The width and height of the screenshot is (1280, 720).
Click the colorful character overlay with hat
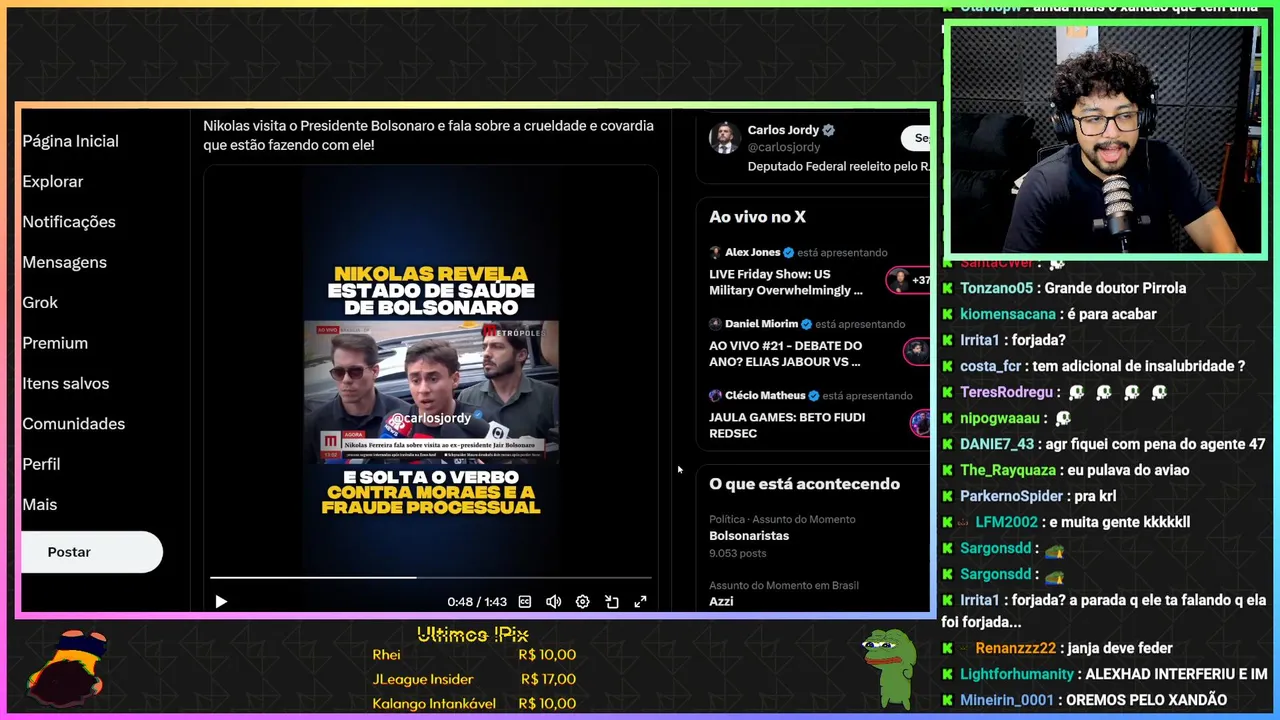coord(67,667)
